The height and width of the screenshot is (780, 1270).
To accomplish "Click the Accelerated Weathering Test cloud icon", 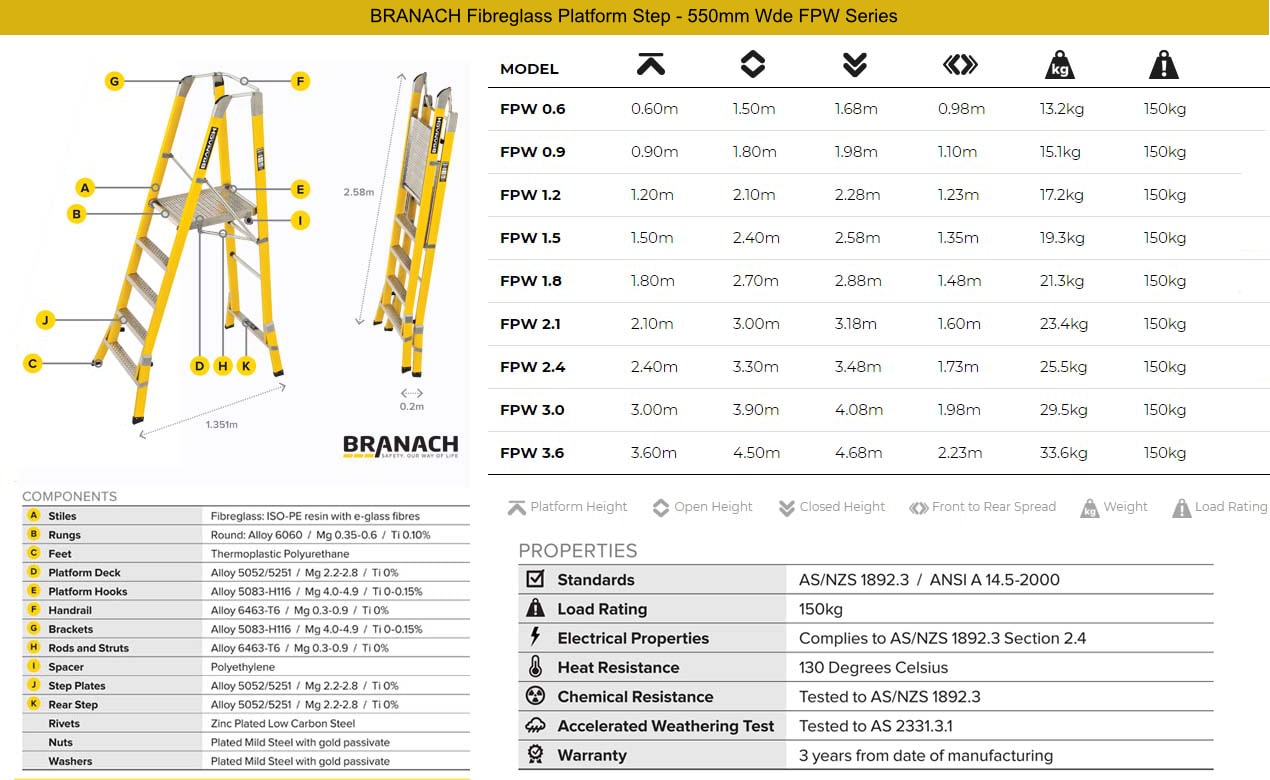I will point(535,726).
